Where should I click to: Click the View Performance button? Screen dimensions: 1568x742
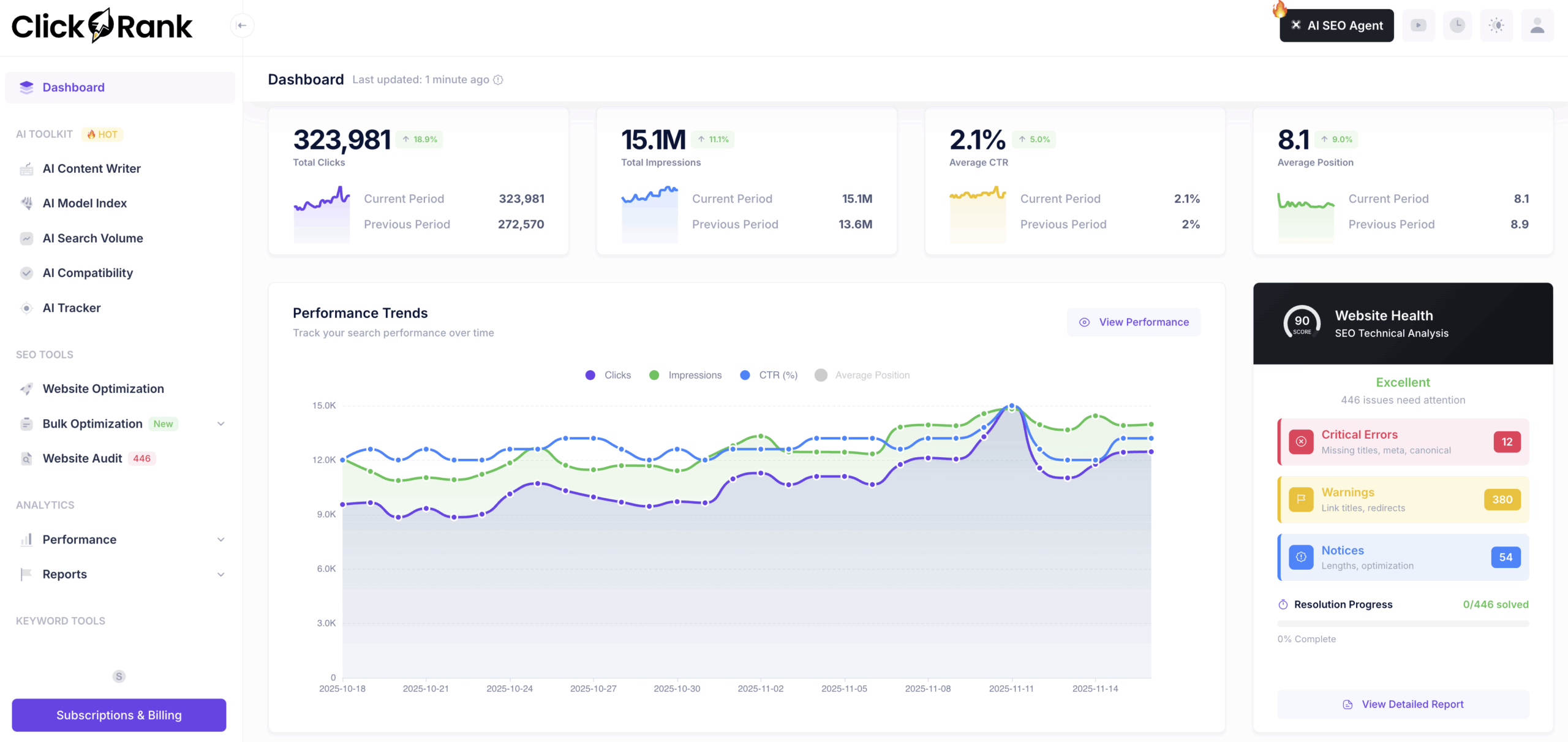point(1133,322)
